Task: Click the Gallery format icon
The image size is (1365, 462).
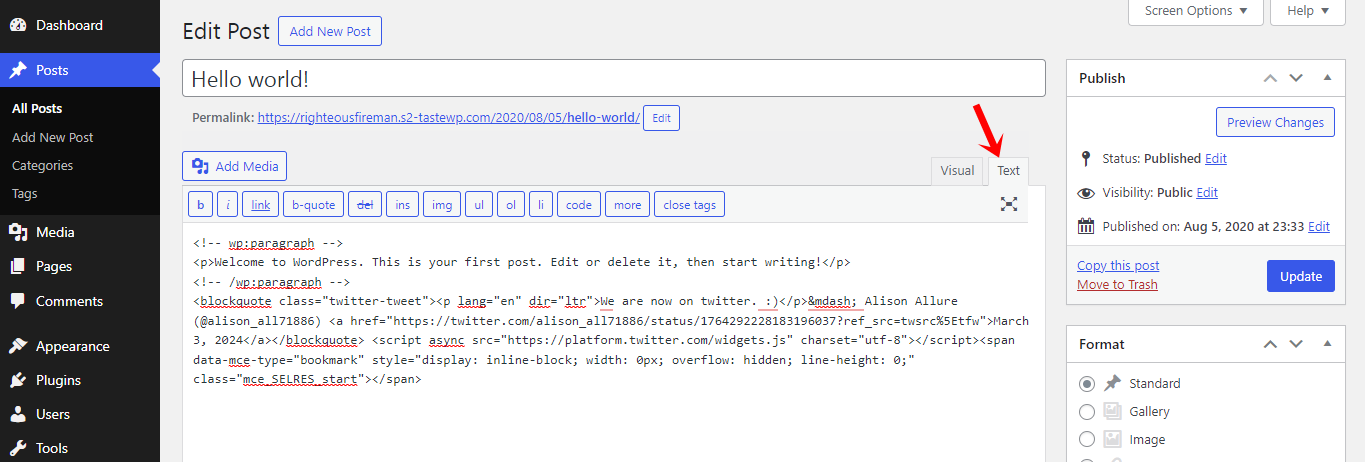Action: coord(1113,411)
